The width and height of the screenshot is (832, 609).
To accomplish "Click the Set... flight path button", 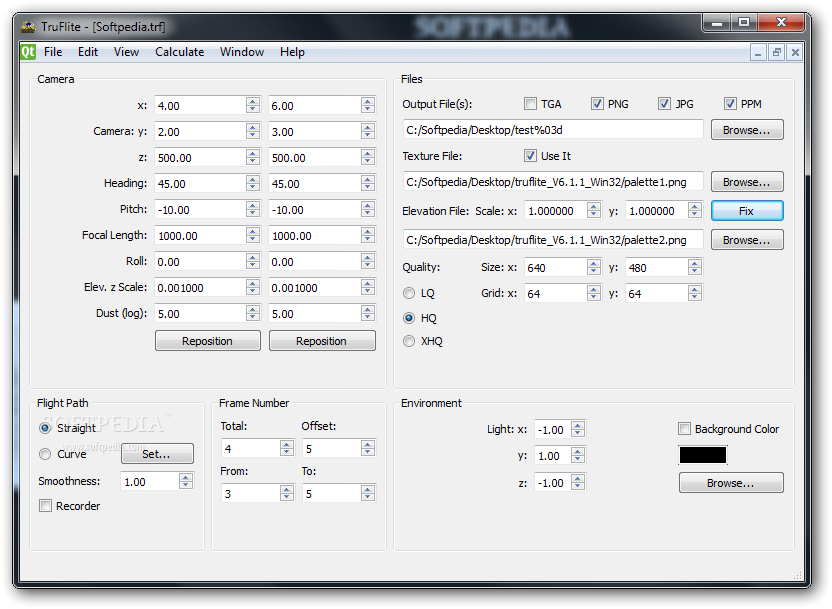I will tap(157, 454).
